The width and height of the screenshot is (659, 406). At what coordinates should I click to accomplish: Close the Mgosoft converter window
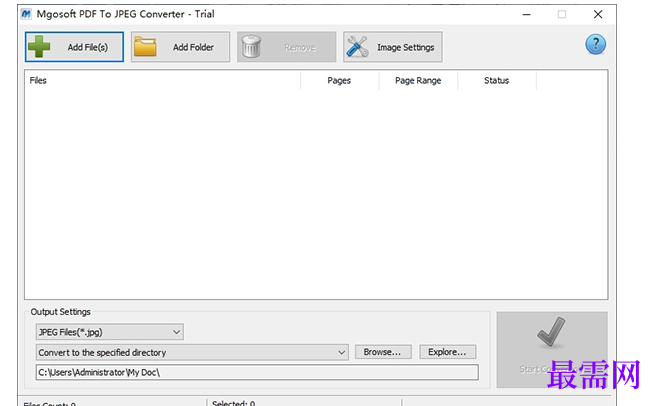[598, 14]
